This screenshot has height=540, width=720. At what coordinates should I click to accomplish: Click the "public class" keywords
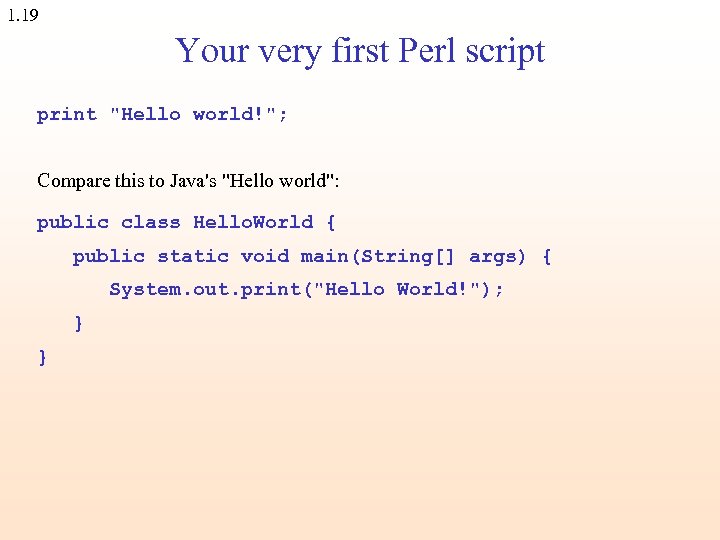point(108,222)
